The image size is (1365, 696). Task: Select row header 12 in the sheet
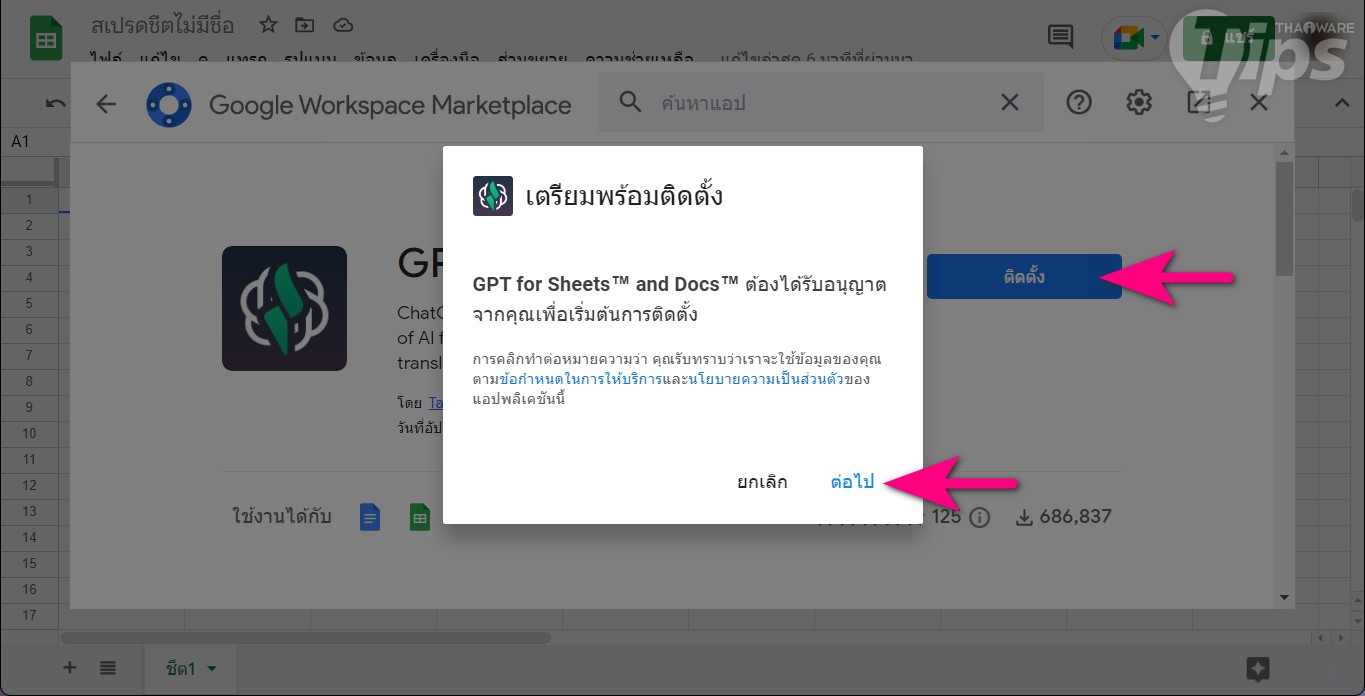click(x=29, y=485)
